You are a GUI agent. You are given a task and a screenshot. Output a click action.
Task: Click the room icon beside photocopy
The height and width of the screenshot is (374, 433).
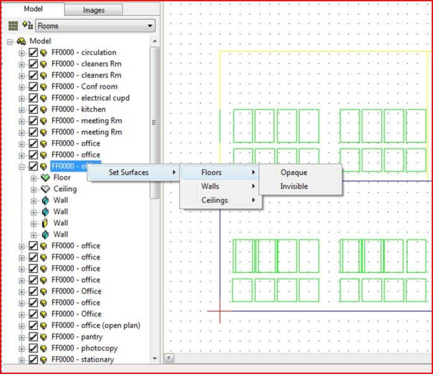pos(43,348)
